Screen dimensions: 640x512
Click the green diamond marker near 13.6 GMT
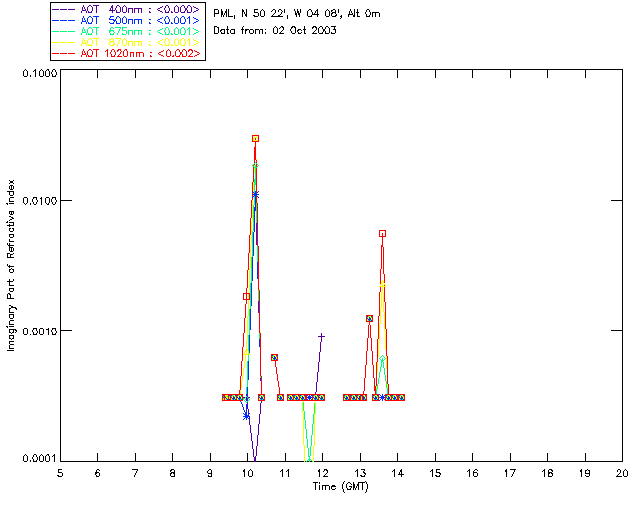tap(382, 358)
